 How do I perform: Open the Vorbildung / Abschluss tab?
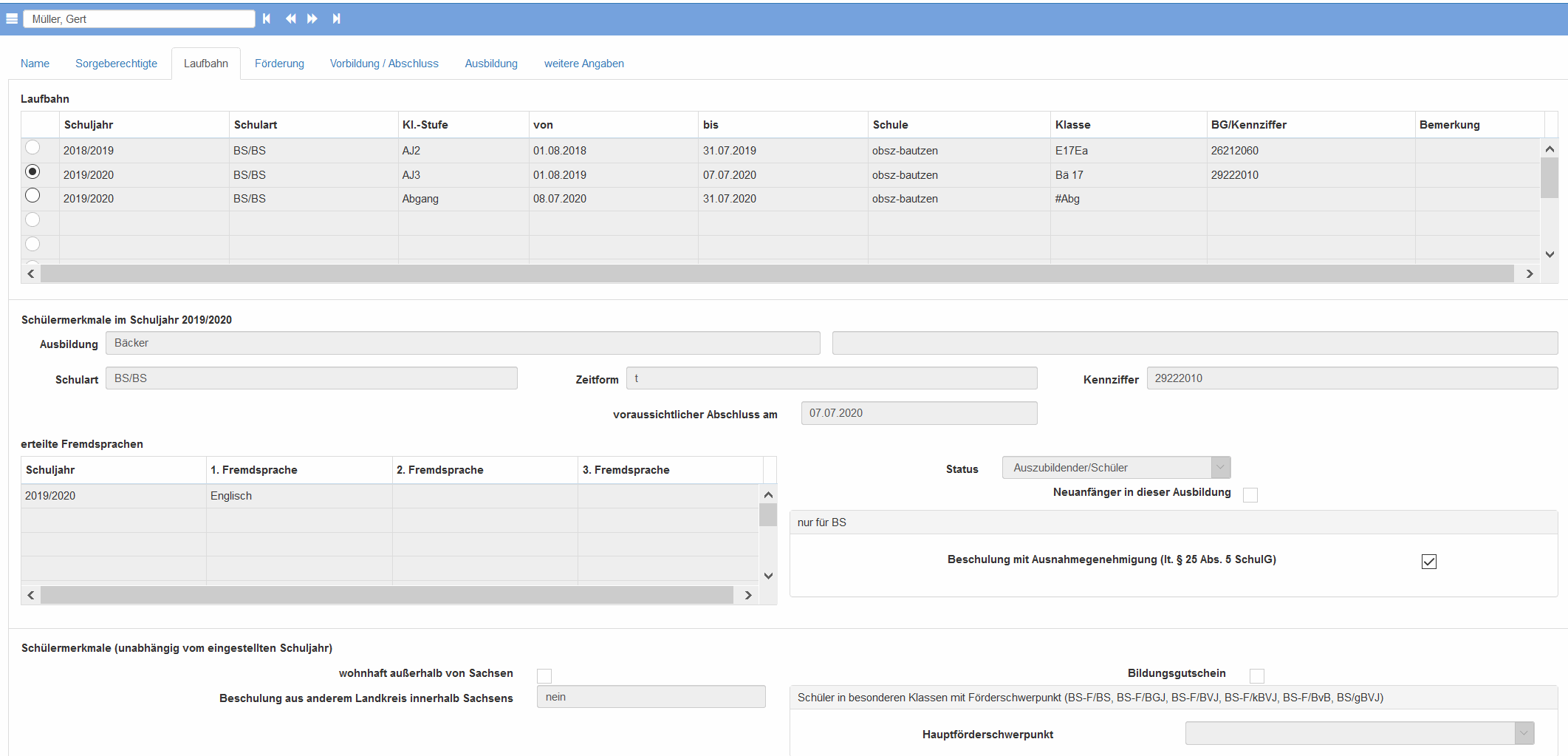tap(384, 64)
